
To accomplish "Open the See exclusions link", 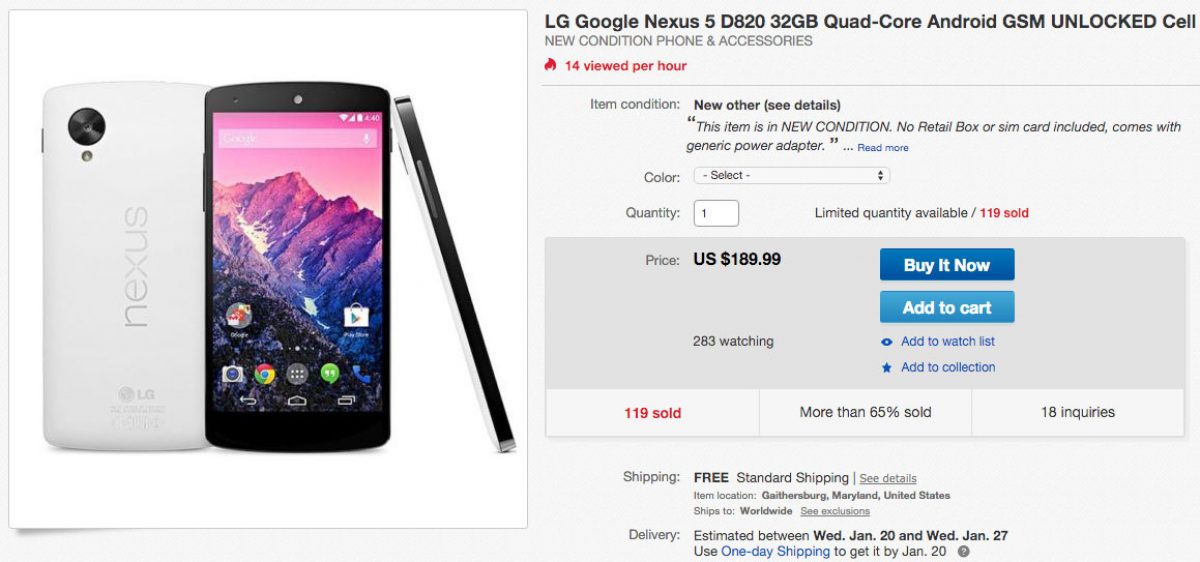I will click(835, 511).
